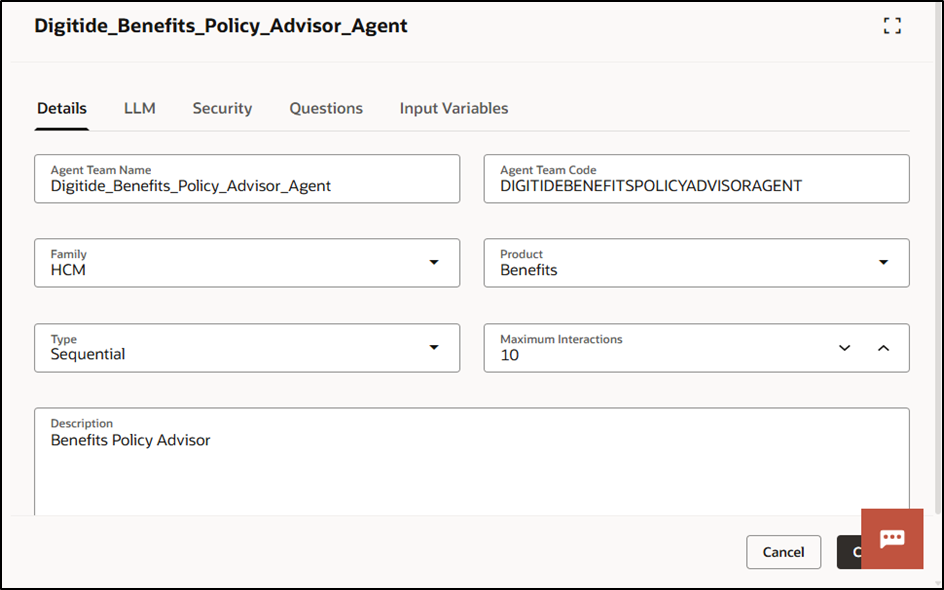Expand dialog with the fullscreen icon
Viewport: 944px width, 590px height.
point(892,26)
